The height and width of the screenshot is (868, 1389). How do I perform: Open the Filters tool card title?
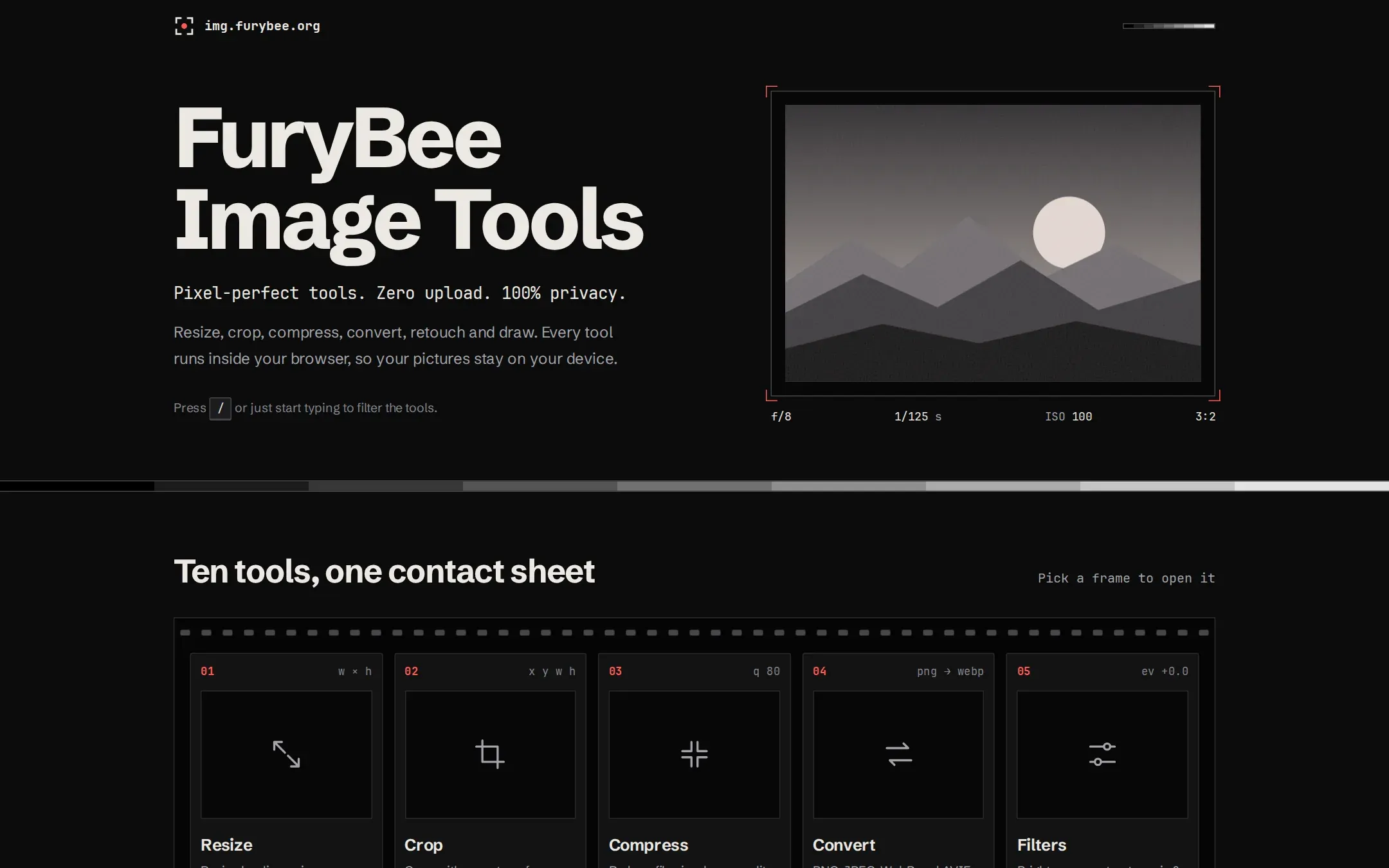click(x=1042, y=845)
